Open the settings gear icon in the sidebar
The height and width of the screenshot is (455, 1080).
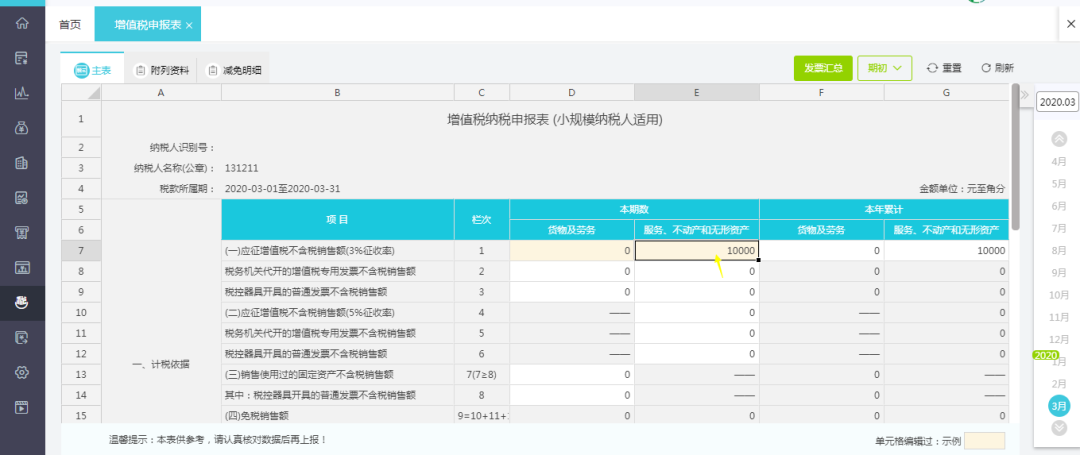(x=22, y=372)
